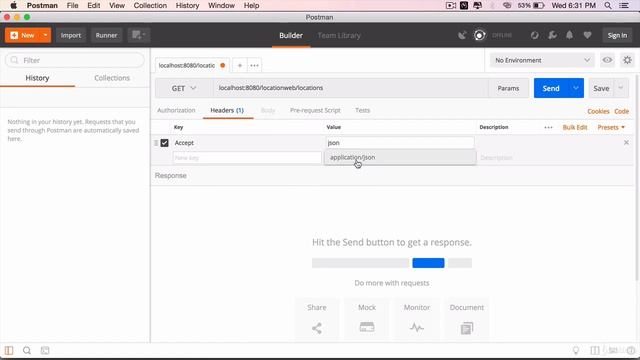Click the sync refresh icon
This screenshot has height=360, width=640.
534,36
